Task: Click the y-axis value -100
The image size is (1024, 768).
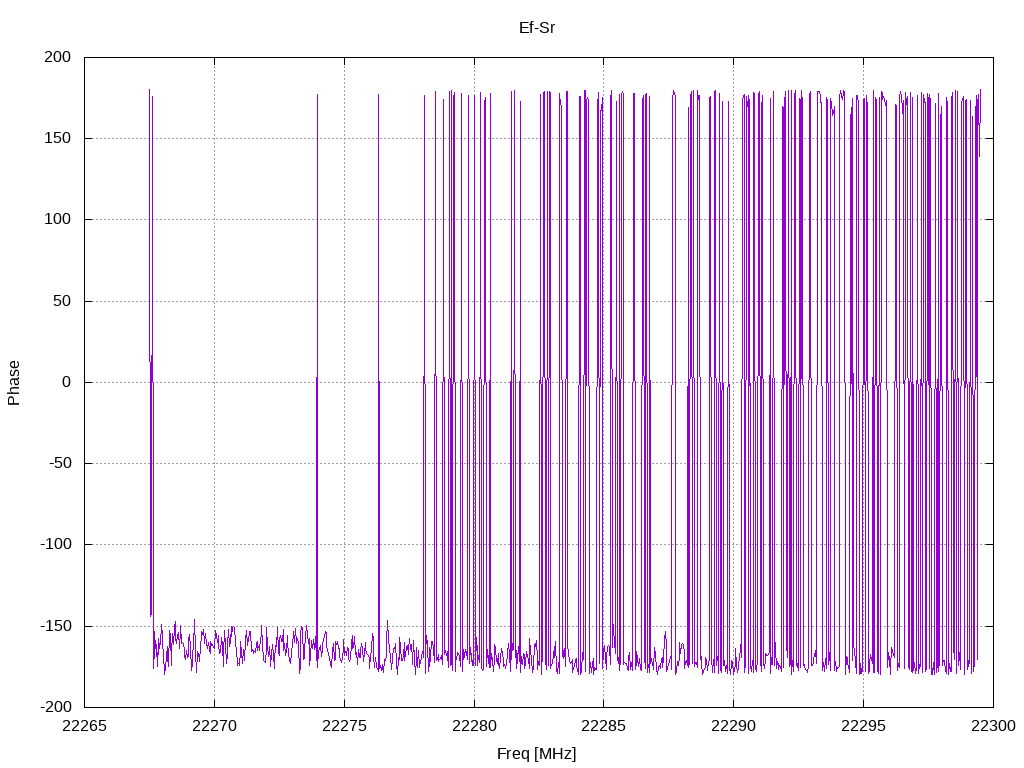Action: click(x=56, y=544)
